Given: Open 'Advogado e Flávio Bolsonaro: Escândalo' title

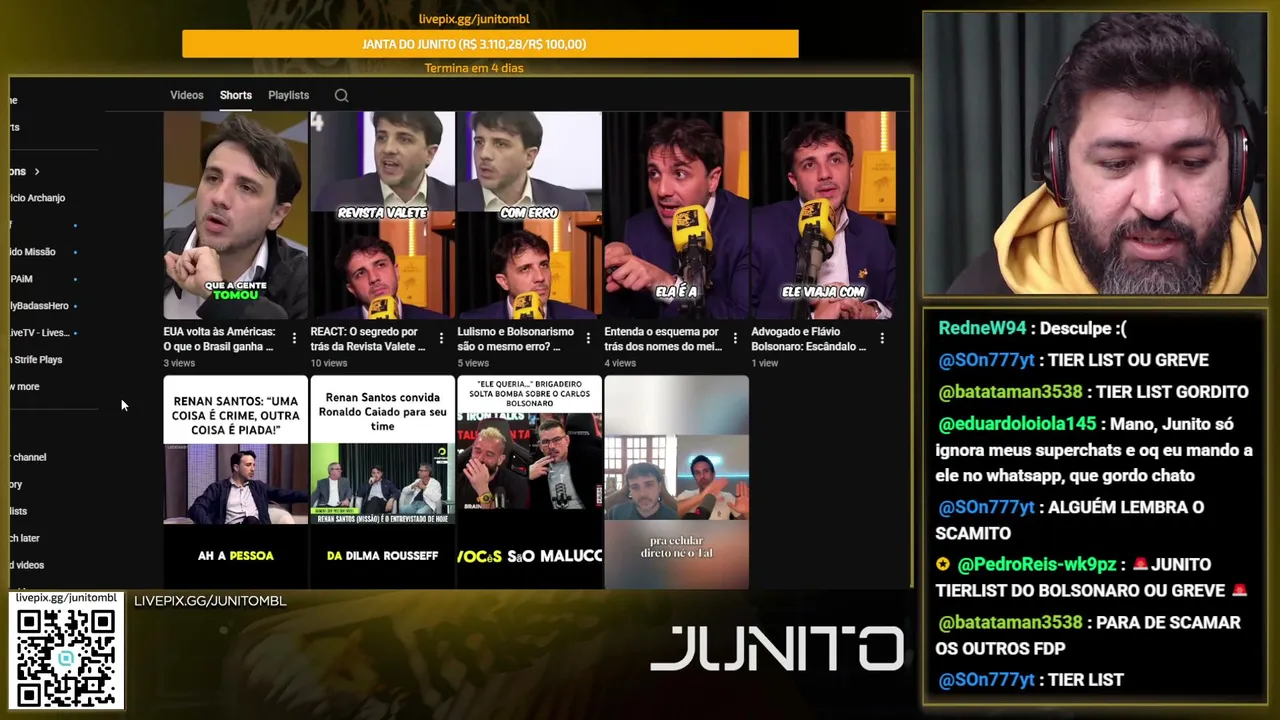Looking at the screenshot, I should (x=809, y=339).
